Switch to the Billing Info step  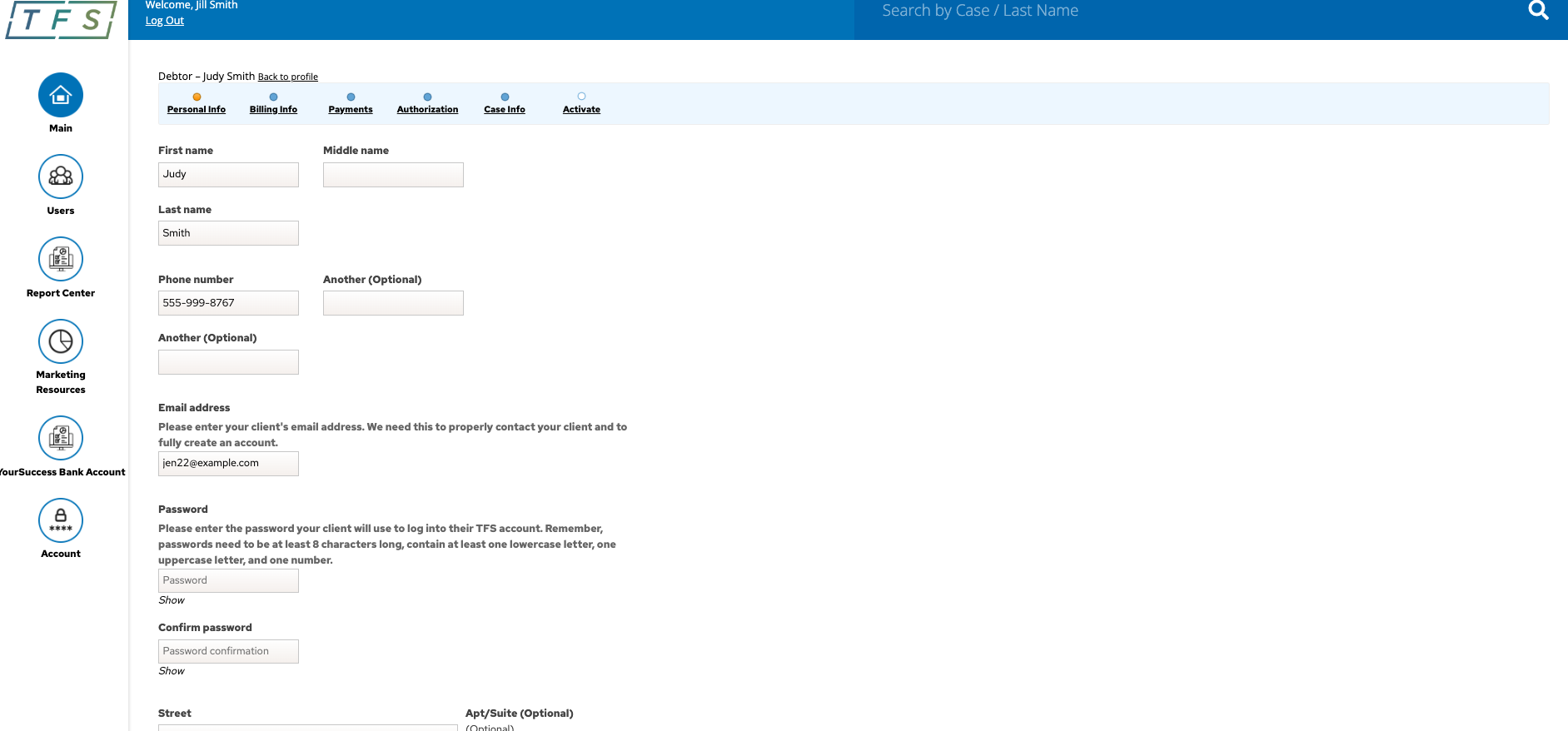[x=273, y=109]
